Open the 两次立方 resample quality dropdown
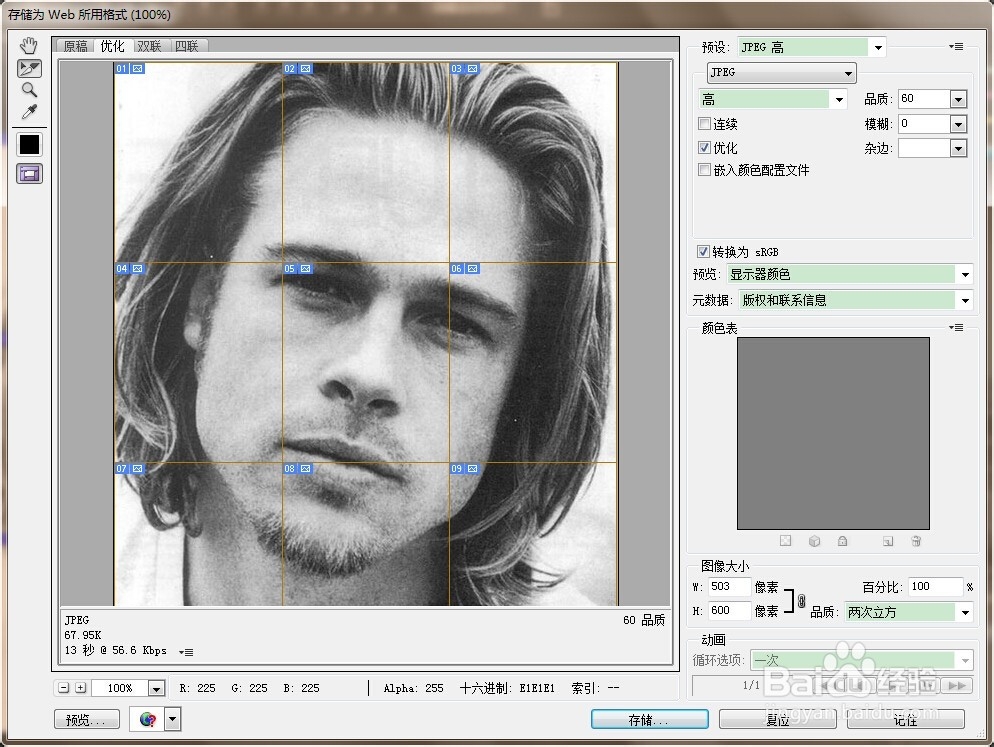Image resolution: width=994 pixels, height=747 pixels. [908, 613]
